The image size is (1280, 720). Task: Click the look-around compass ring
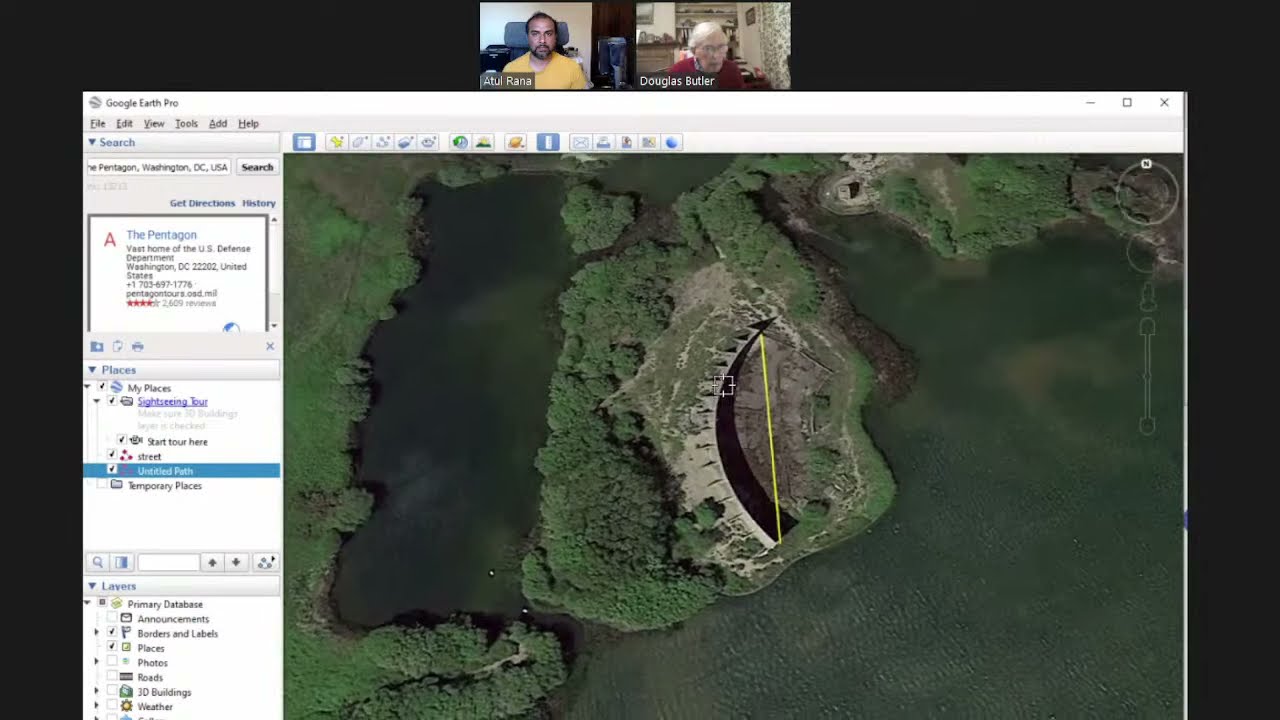click(1146, 192)
